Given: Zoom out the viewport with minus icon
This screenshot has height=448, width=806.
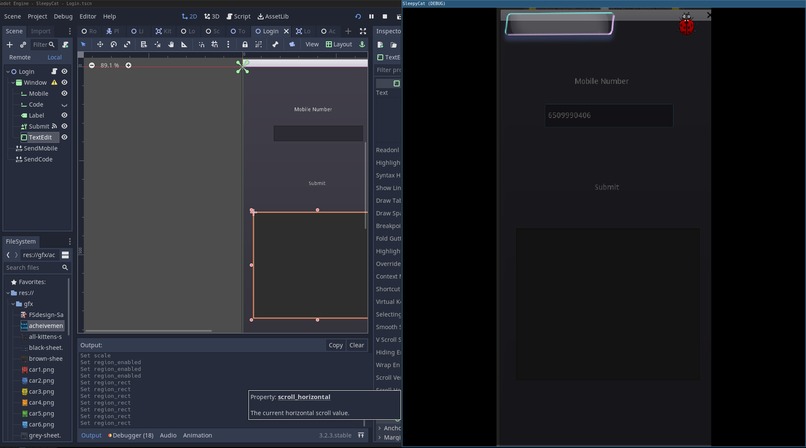Looking at the screenshot, I should pyautogui.click(x=91, y=65).
